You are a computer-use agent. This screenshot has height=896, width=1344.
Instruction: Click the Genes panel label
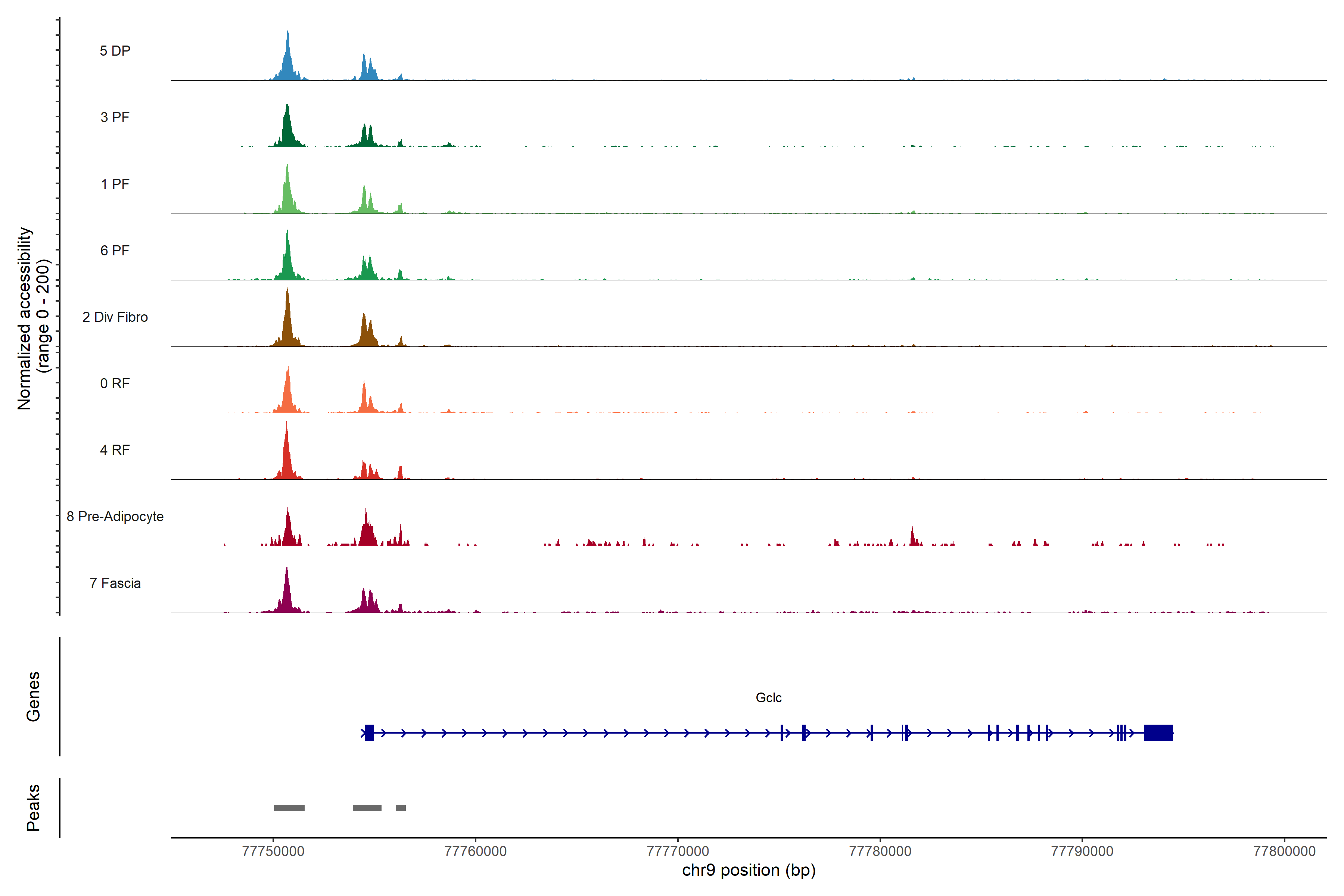coord(33,697)
